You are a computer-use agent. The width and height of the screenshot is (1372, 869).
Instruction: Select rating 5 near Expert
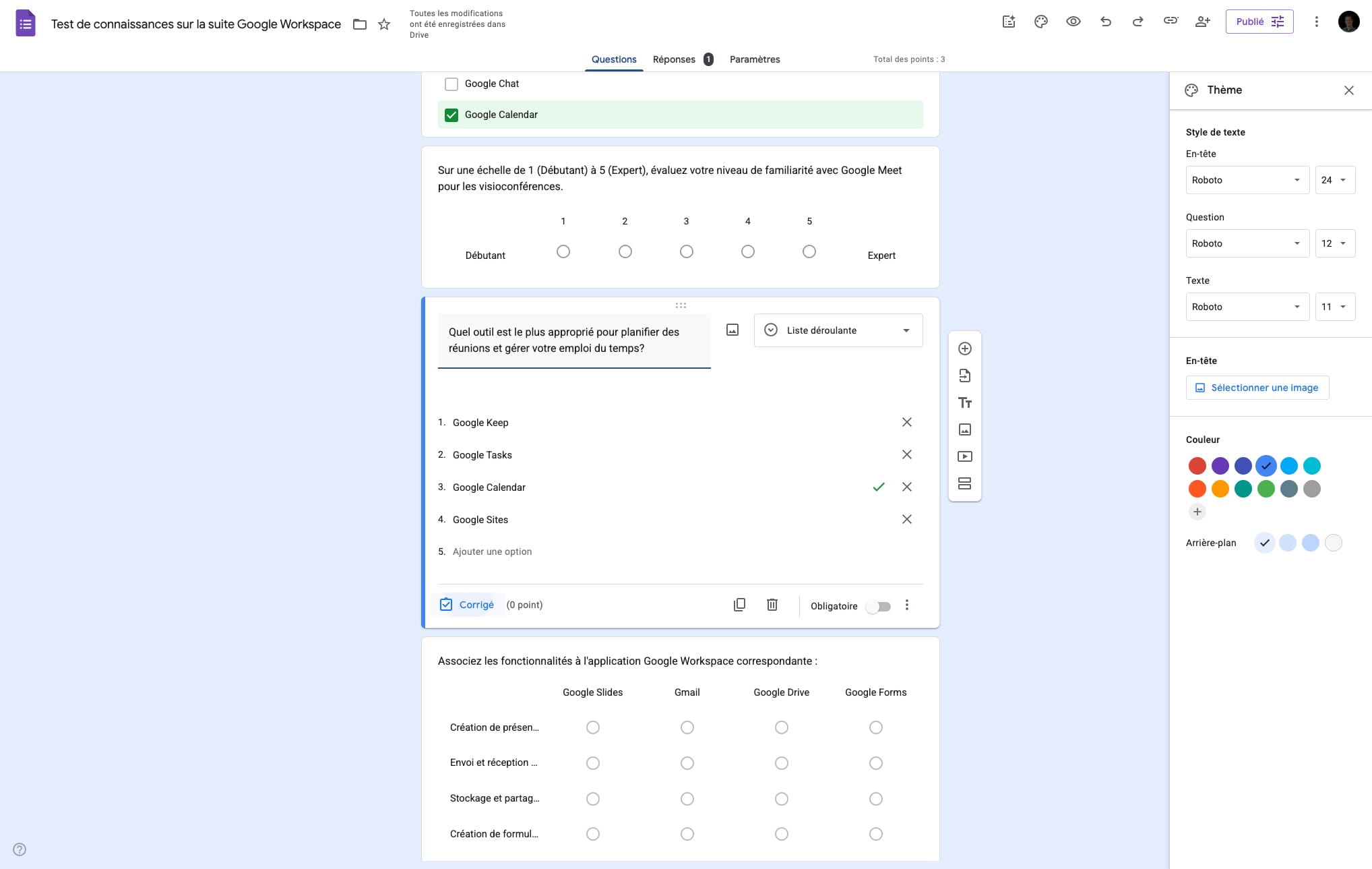tap(809, 251)
